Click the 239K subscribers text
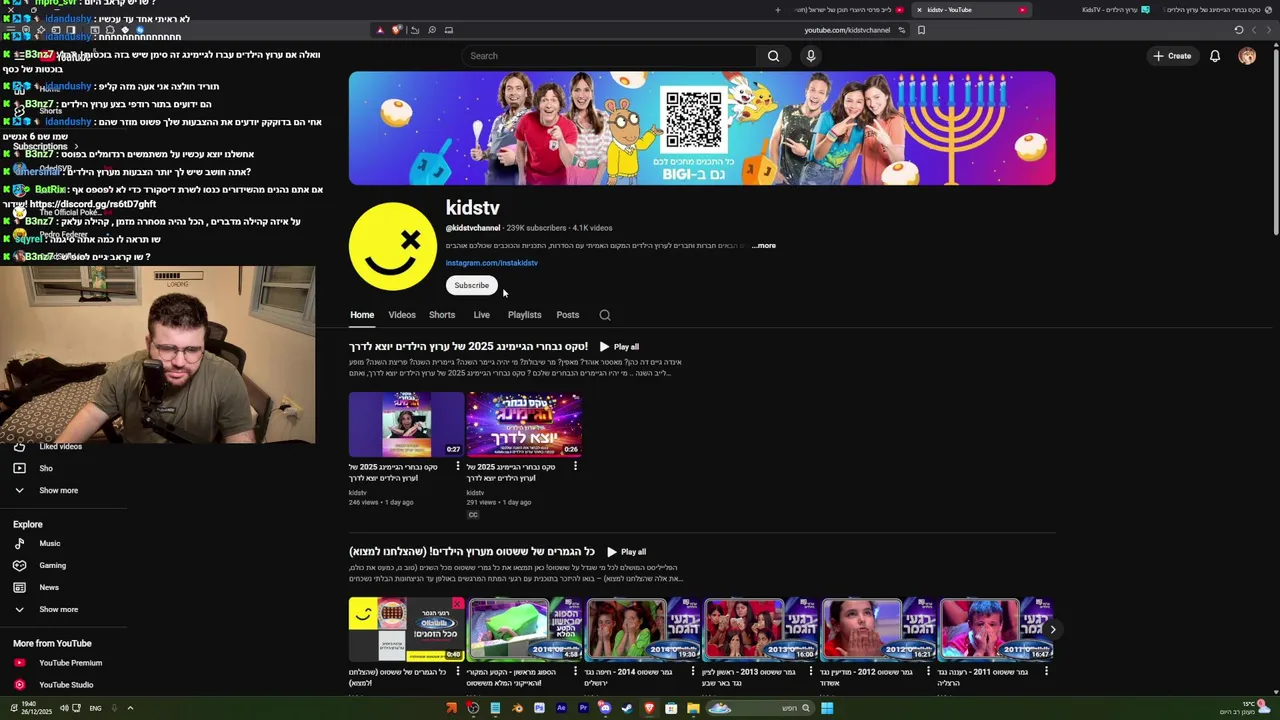 pos(536,228)
